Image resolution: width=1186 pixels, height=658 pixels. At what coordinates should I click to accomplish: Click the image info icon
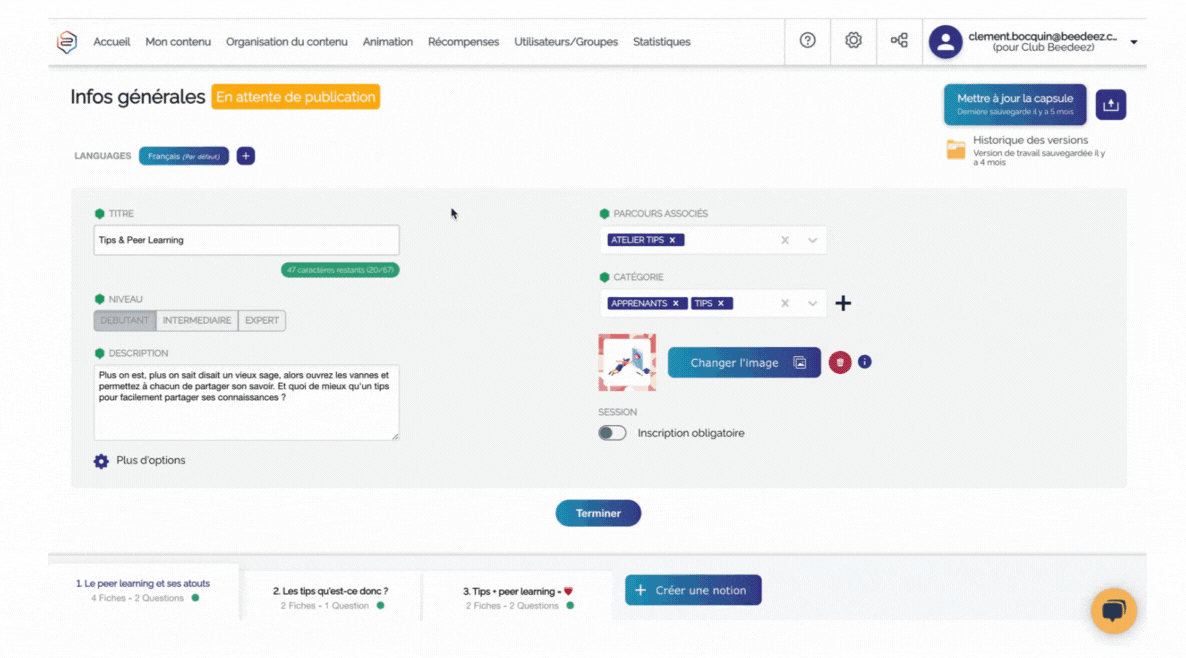point(865,362)
